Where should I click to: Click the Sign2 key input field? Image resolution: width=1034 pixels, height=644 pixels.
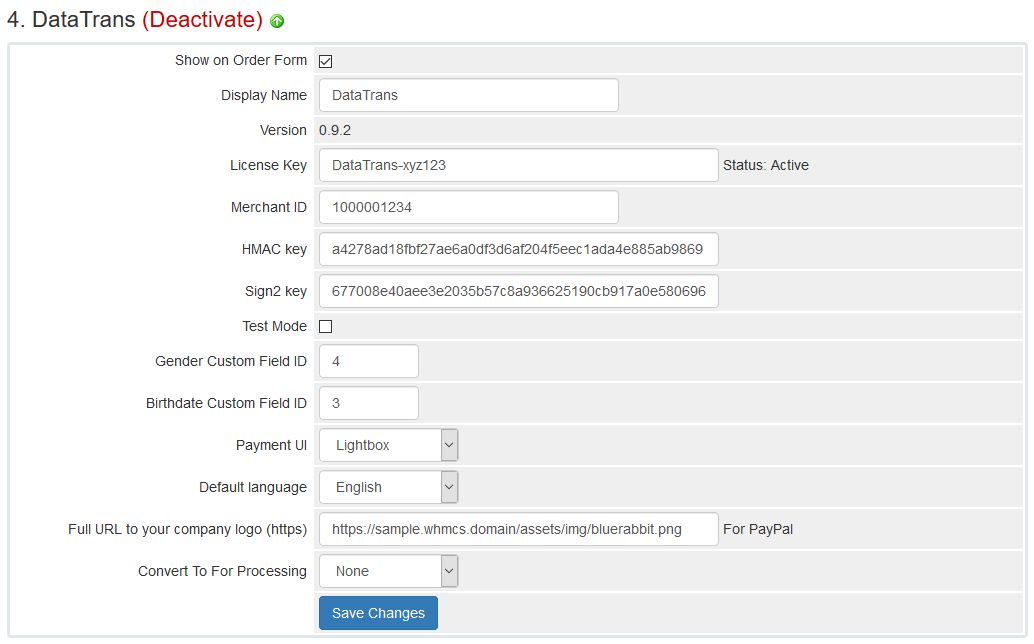(518, 291)
